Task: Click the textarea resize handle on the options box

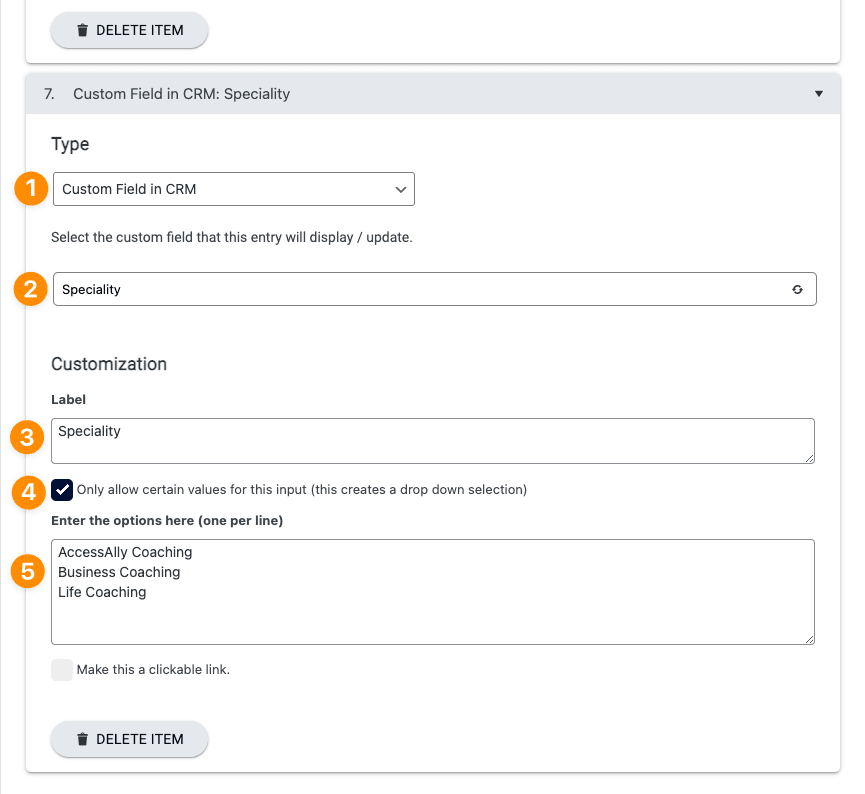Action: click(810, 640)
